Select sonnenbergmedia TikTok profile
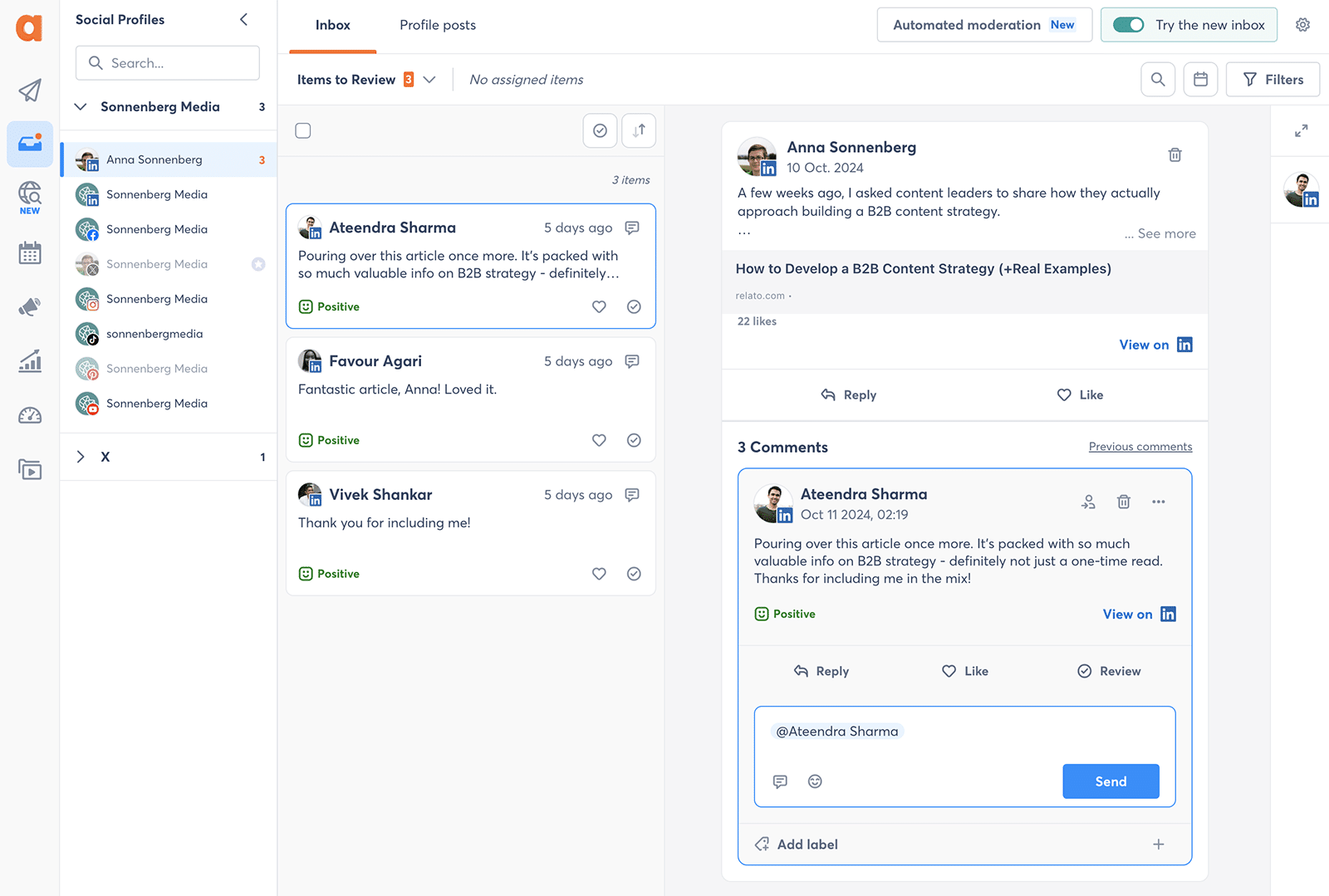Image resolution: width=1329 pixels, height=896 pixels. pos(169,334)
